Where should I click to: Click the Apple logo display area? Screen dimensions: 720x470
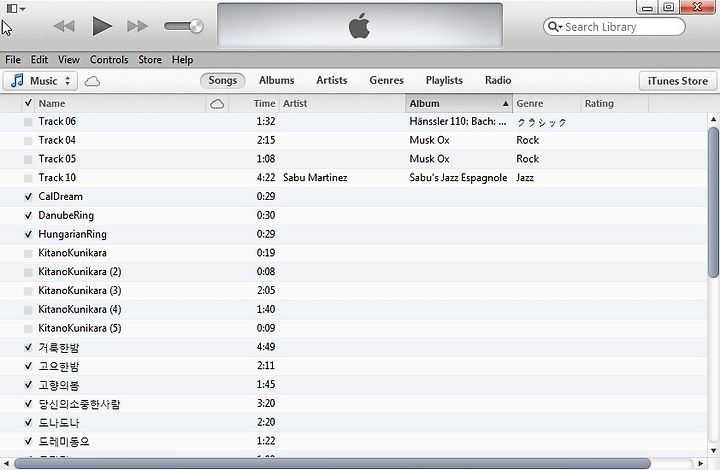pyautogui.click(x=360, y=25)
